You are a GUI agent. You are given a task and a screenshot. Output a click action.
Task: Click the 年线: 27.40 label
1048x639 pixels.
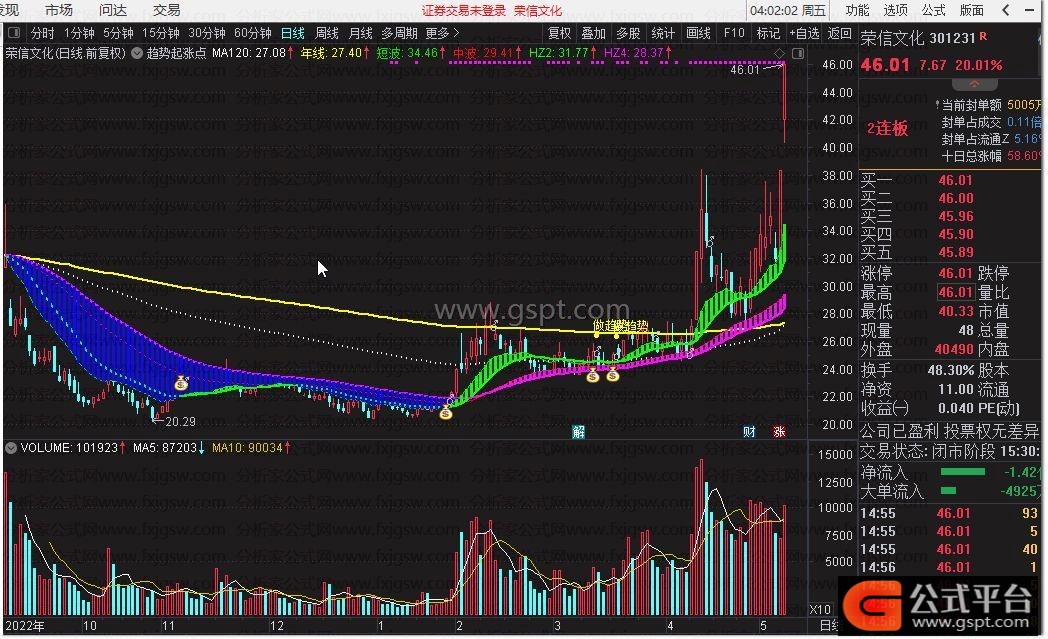coord(331,53)
